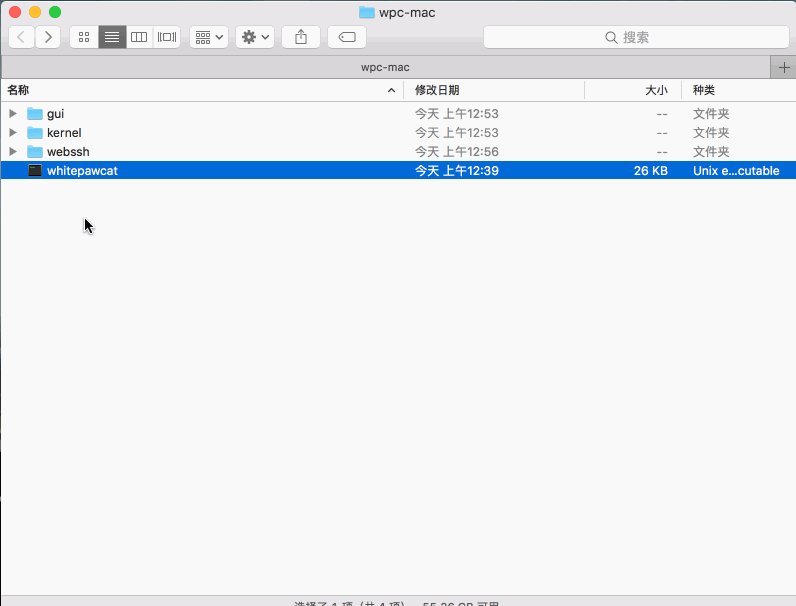Image resolution: width=796 pixels, height=606 pixels.
Task: Zoom the window with green button
Action: 55,12
